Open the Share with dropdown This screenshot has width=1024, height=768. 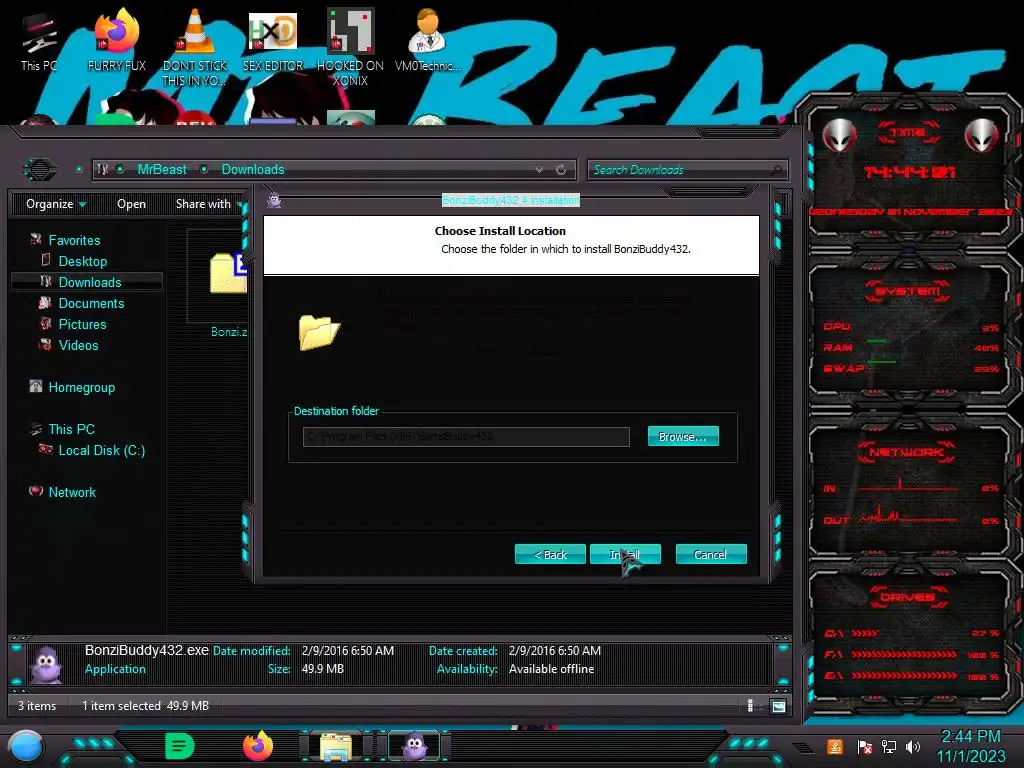(x=208, y=204)
